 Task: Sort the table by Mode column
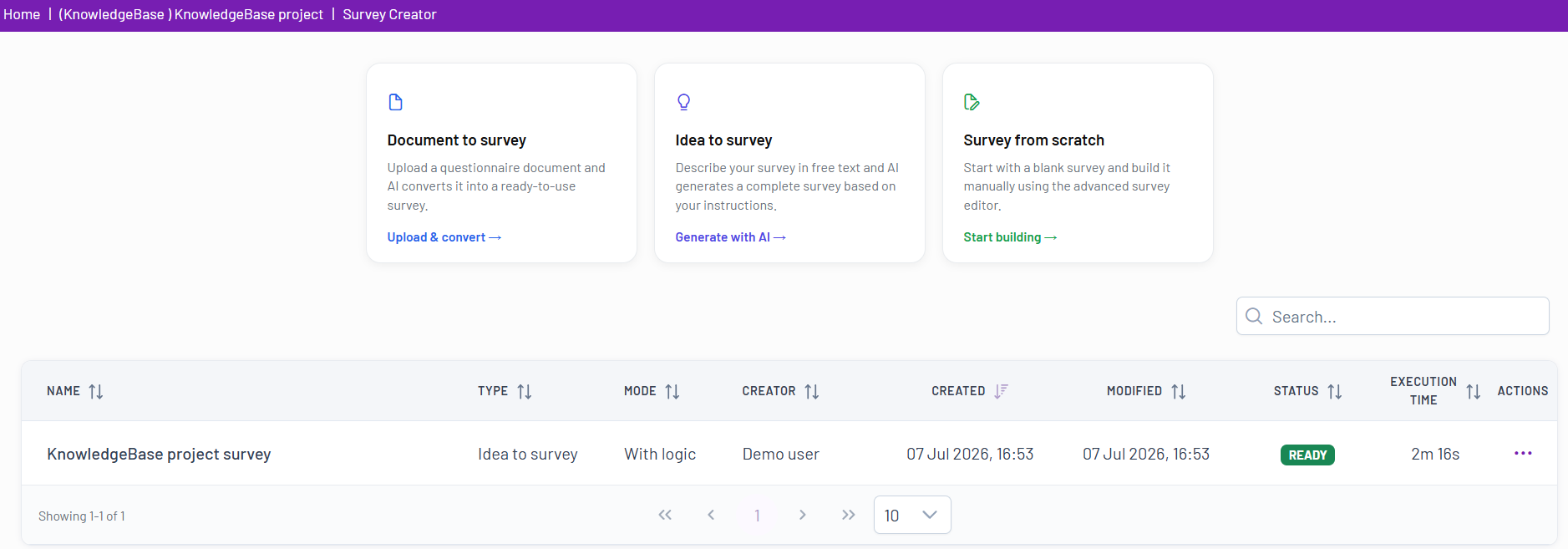pos(672,391)
